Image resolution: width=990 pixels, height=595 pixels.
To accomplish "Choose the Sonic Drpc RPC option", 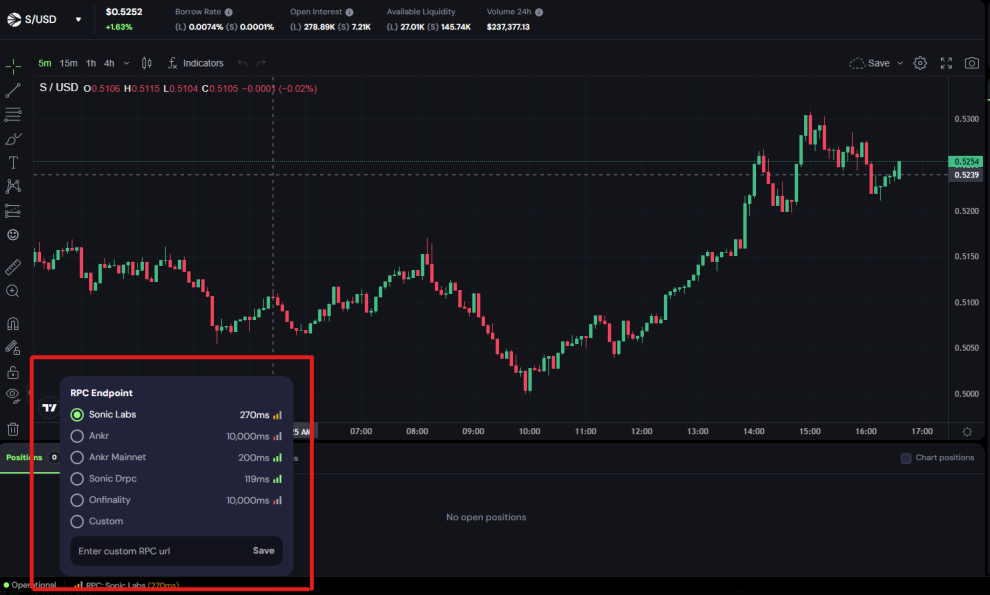I will pos(77,479).
